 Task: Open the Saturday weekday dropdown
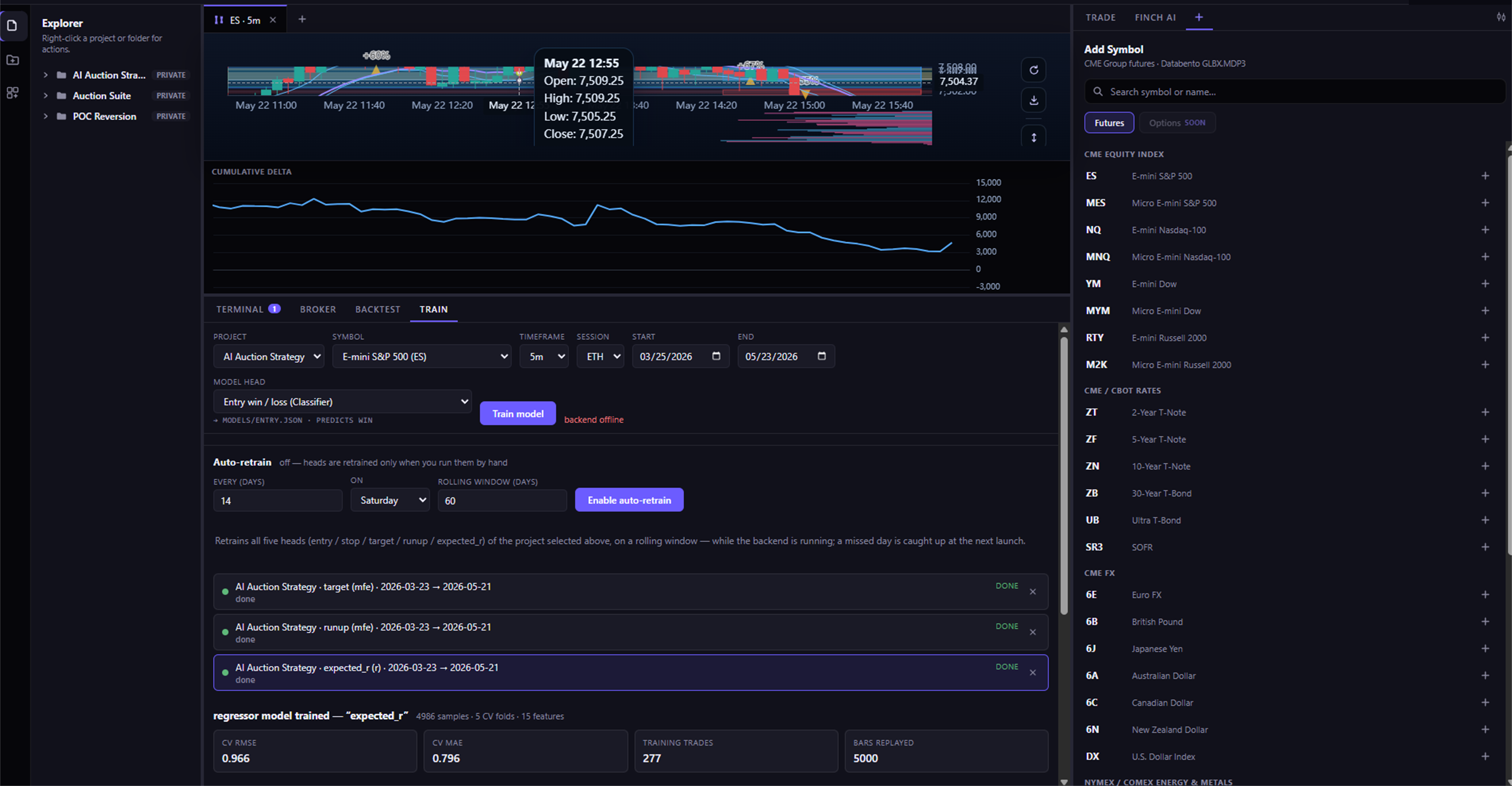pos(390,501)
